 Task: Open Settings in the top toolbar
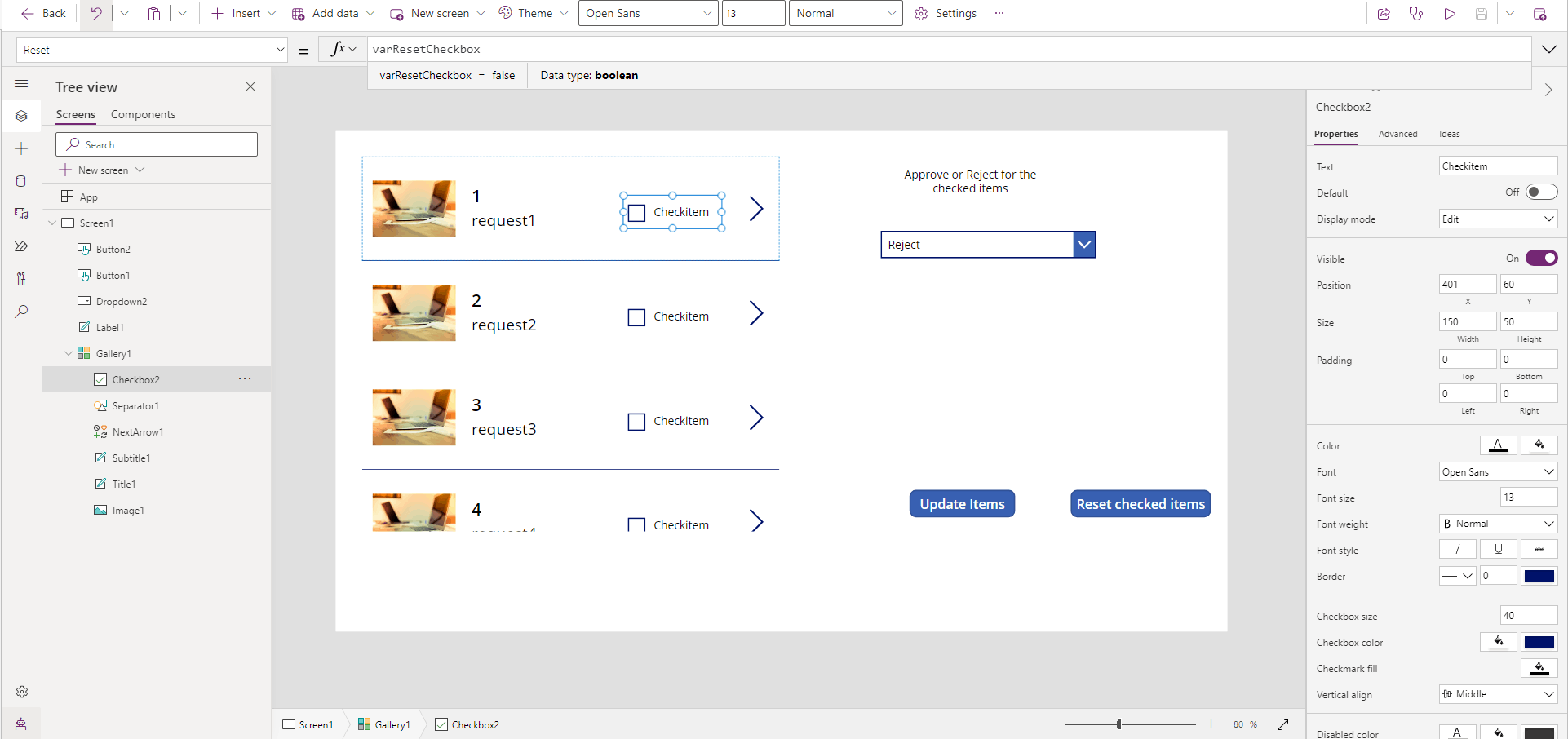pyautogui.click(x=946, y=14)
